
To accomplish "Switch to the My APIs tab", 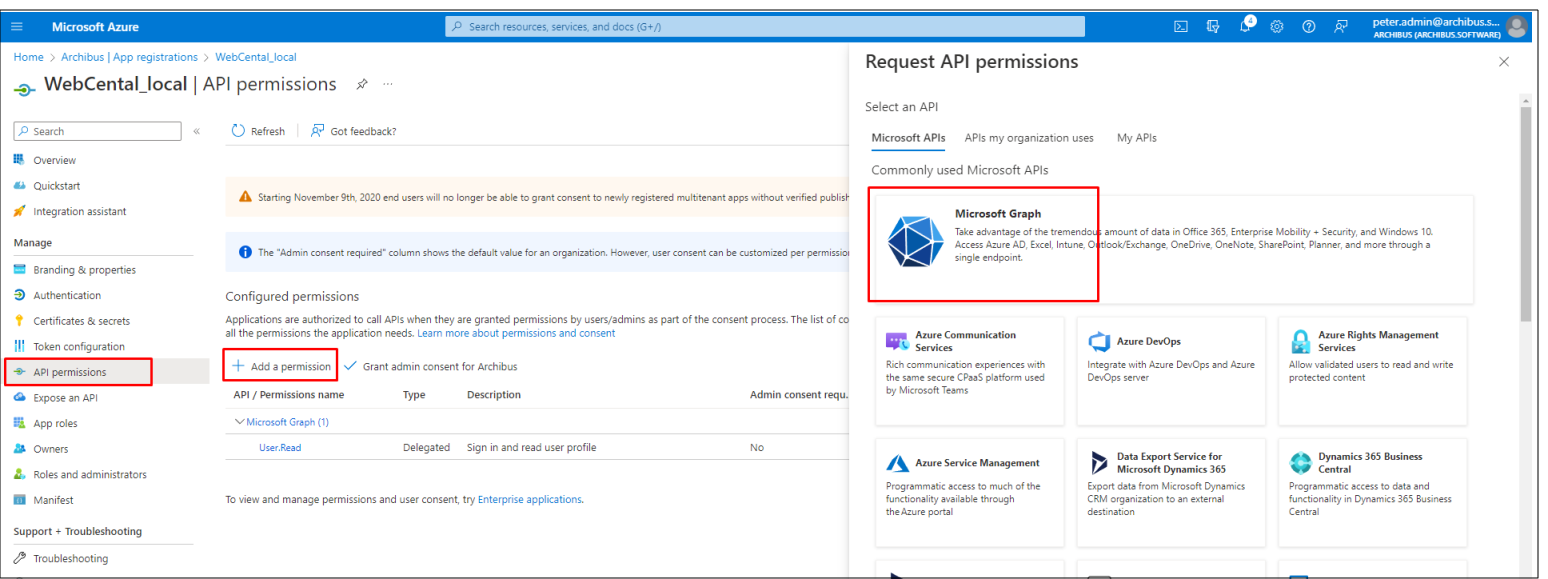I will tap(1136, 138).
